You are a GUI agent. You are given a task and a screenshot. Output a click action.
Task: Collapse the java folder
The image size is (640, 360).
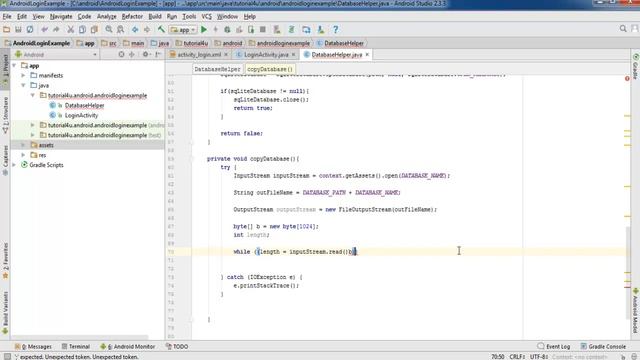pos(23,85)
